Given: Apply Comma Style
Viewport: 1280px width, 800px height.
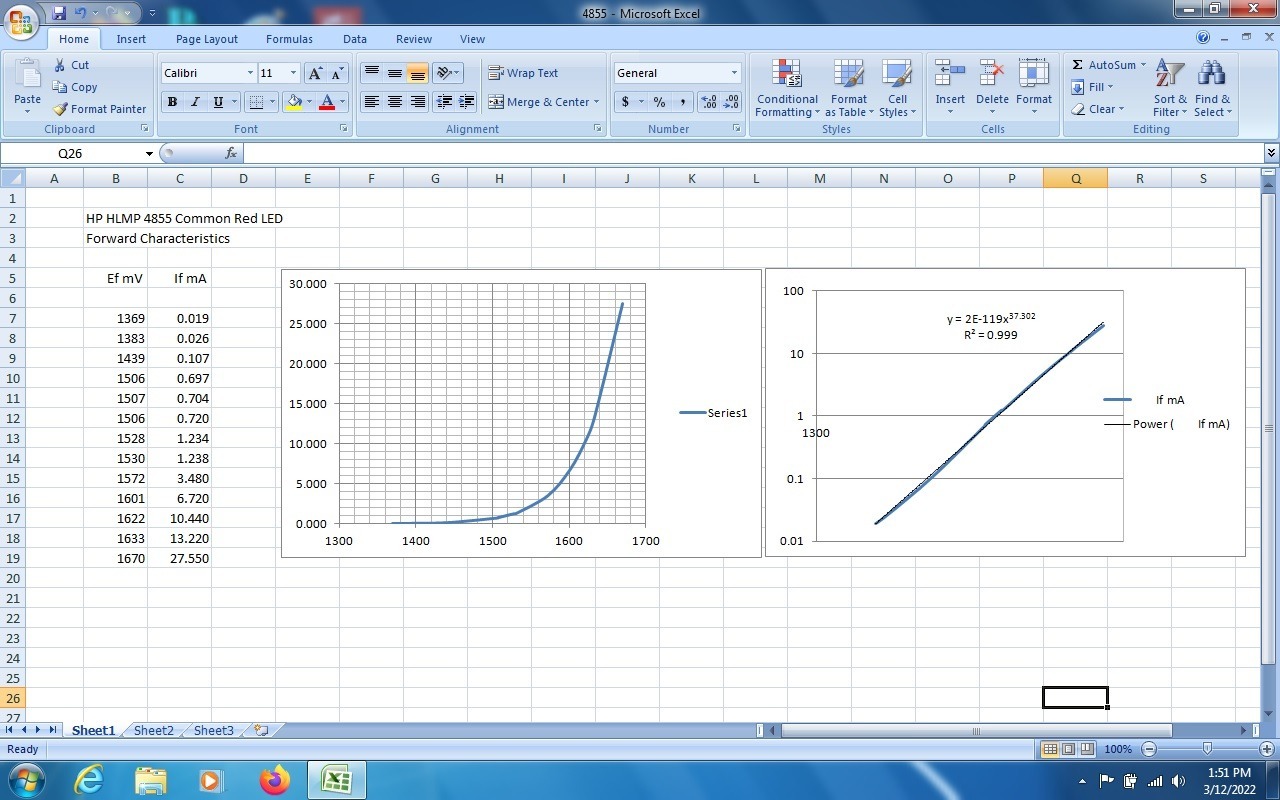Looking at the screenshot, I should point(682,102).
